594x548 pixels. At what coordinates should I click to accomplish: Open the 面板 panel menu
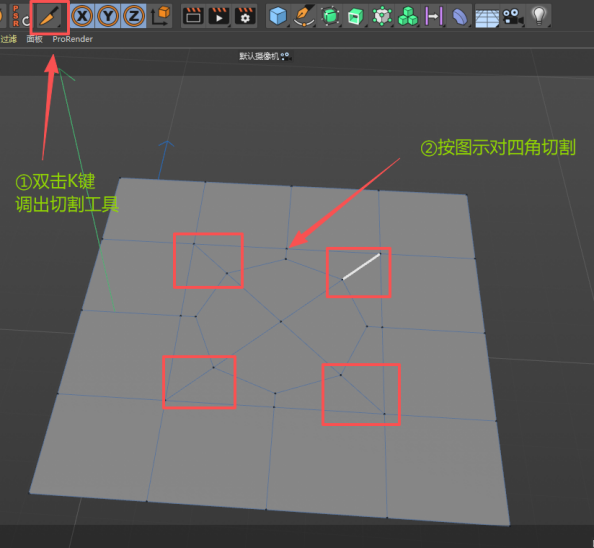[34, 39]
